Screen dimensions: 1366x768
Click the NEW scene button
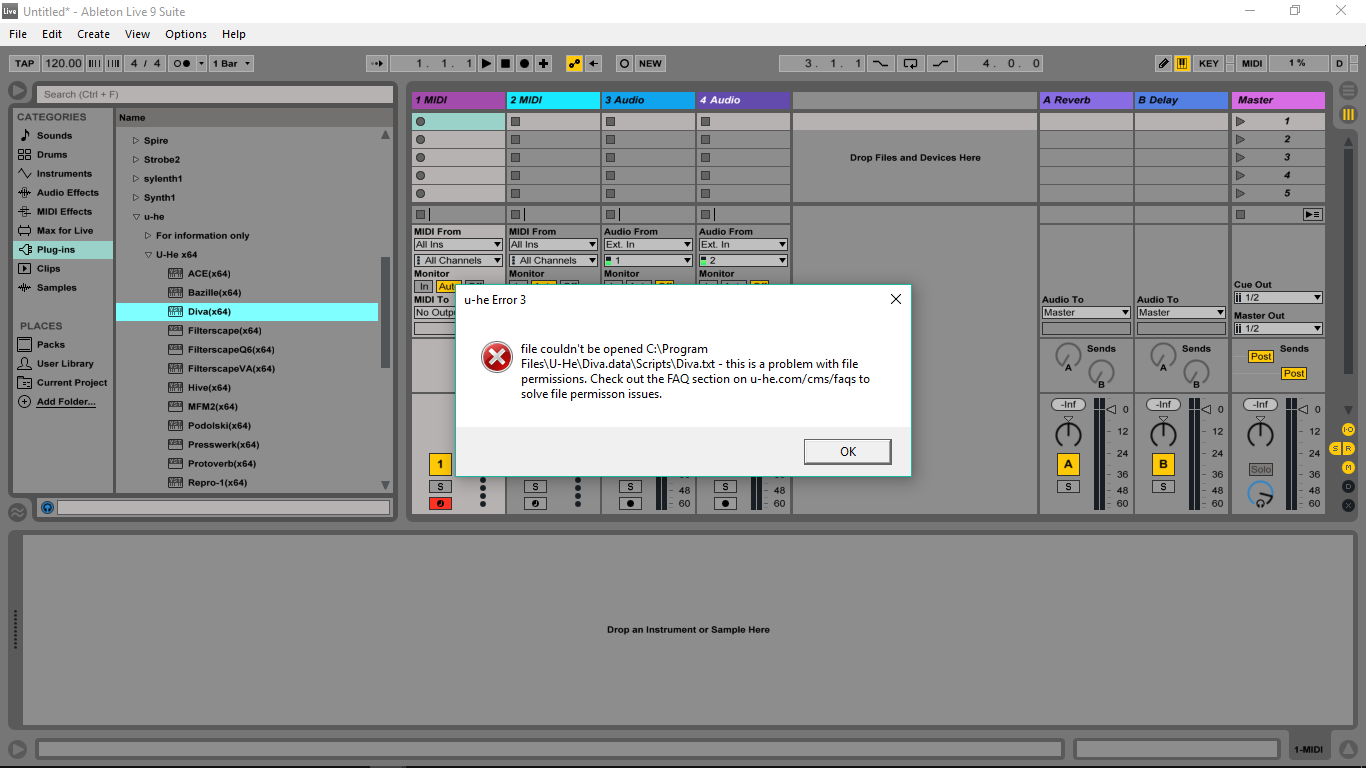pos(650,63)
